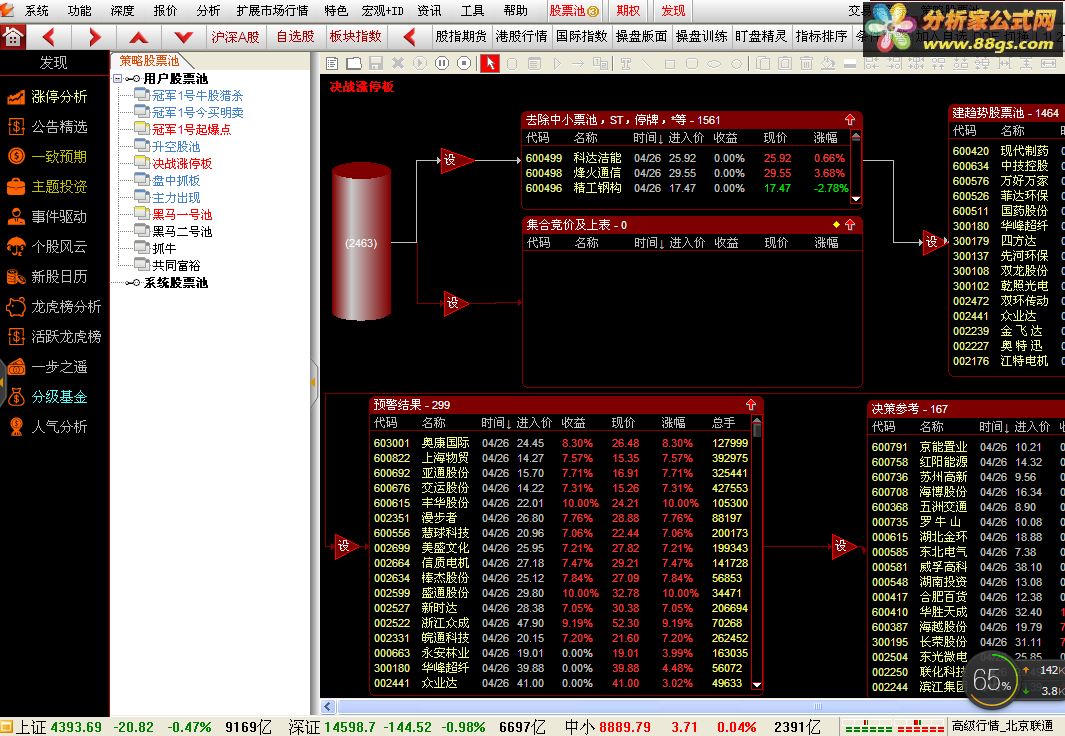
Task: Click the 盯盘精灵 button
Action: click(x=761, y=37)
